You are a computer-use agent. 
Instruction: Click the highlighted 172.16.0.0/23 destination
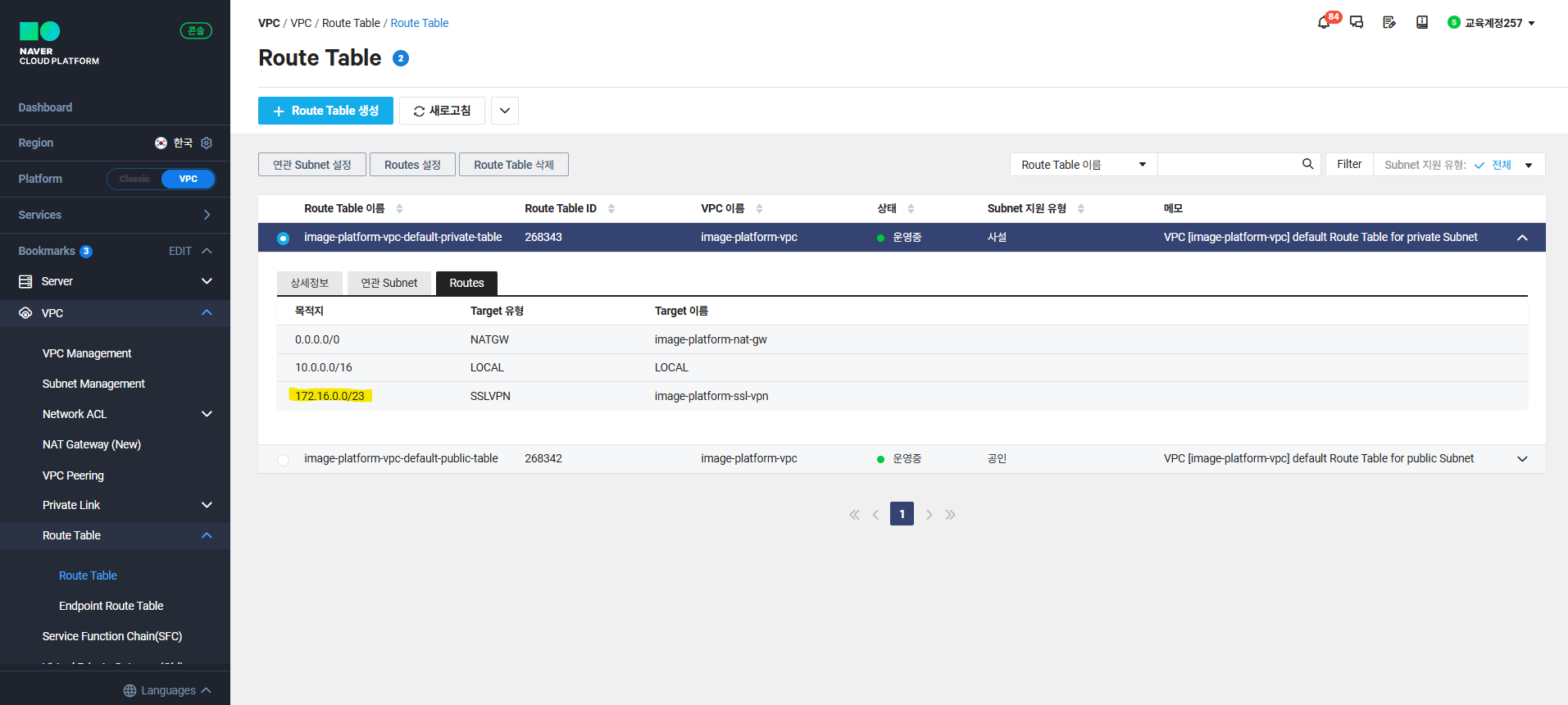(330, 396)
